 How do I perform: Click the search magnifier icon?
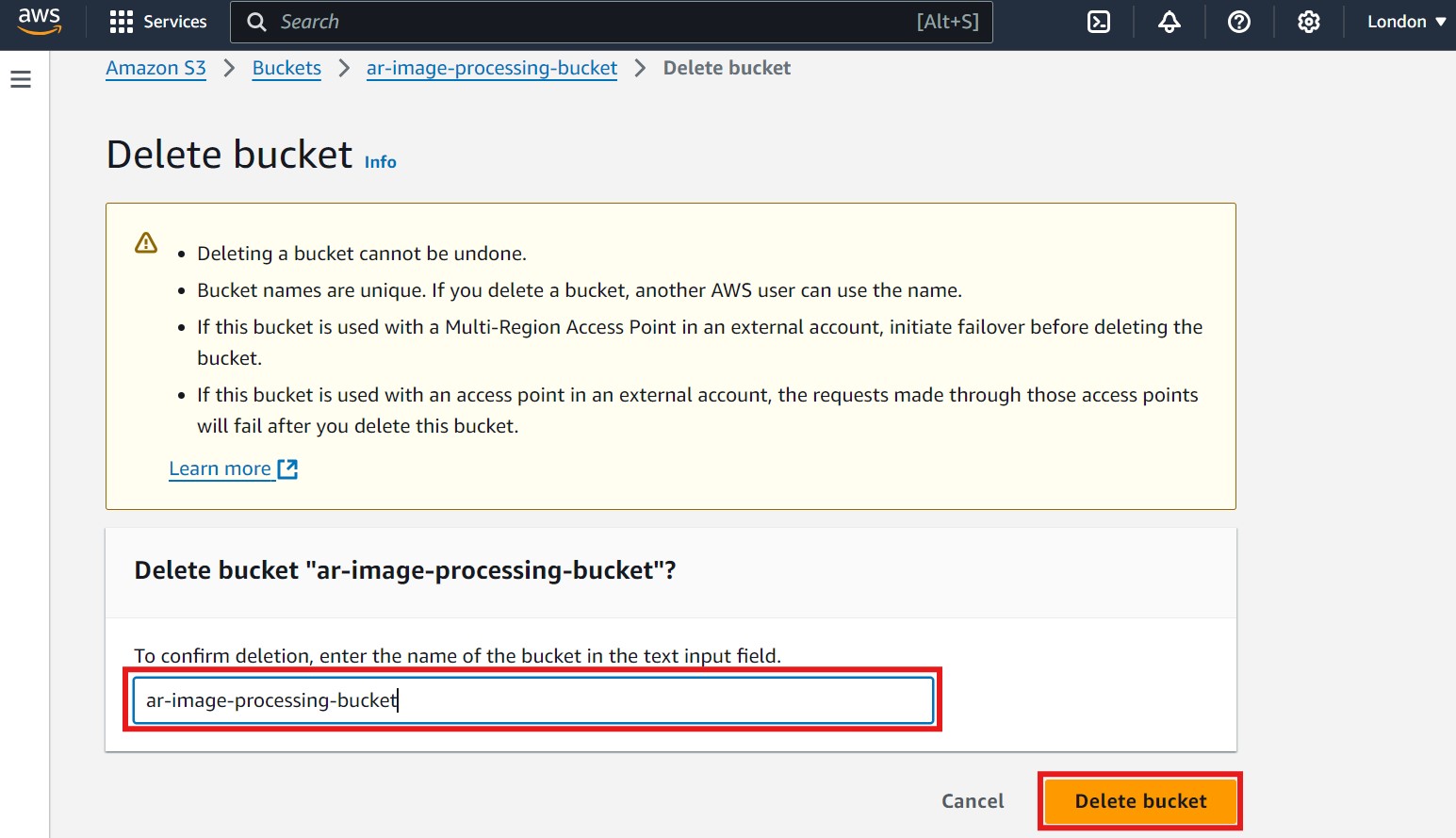tap(255, 21)
